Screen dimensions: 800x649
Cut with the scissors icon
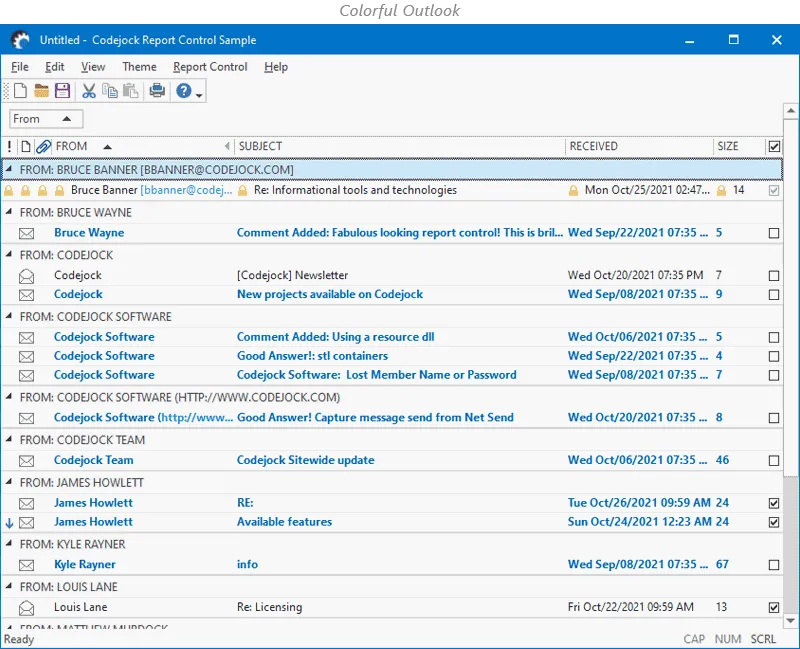(x=89, y=91)
